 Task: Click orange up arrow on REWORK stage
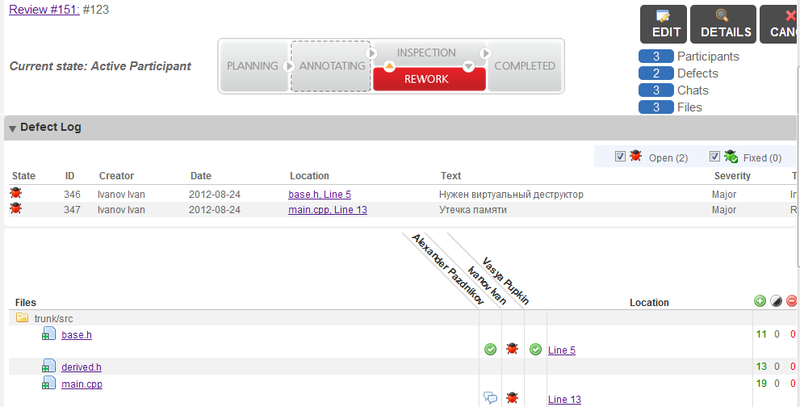click(389, 66)
